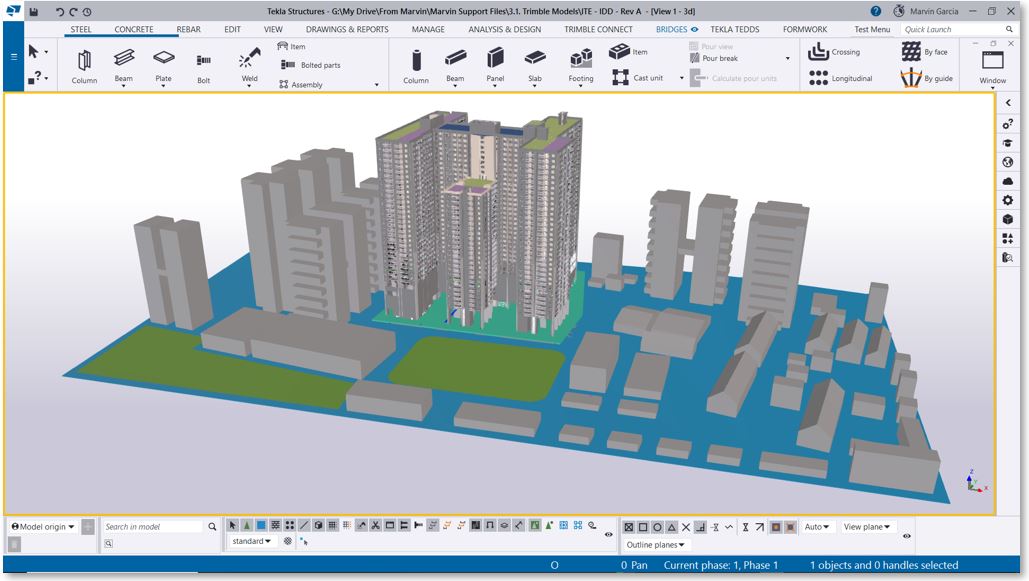Toggle selection toolbar visibility eye icon
This screenshot has width=1029, height=581.
(x=609, y=535)
